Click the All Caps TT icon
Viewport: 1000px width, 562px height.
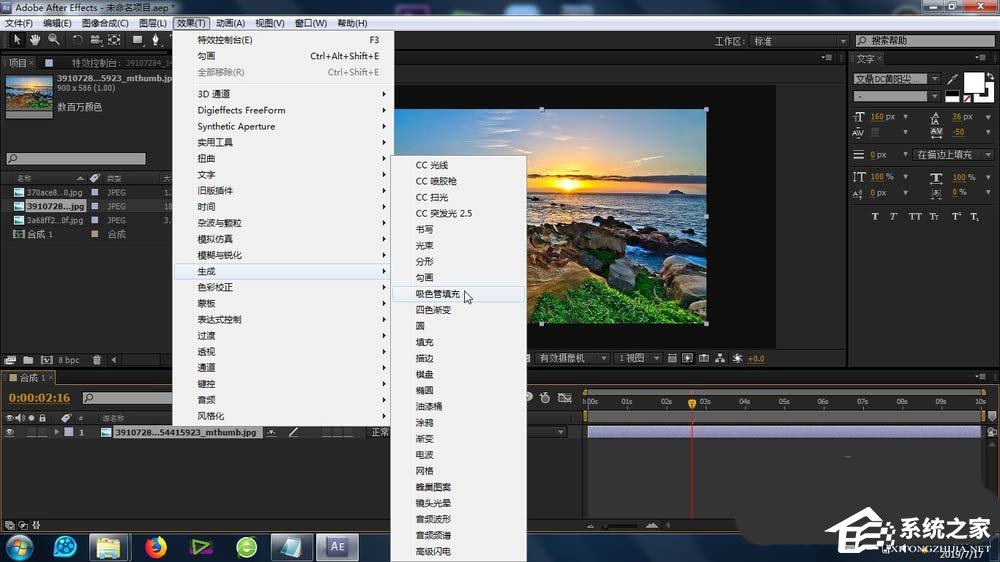click(916, 216)
